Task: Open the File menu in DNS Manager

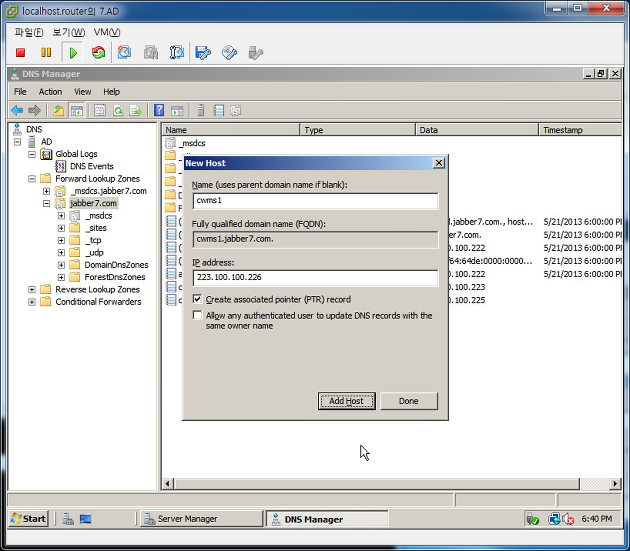Action: (x=20, y=92)
